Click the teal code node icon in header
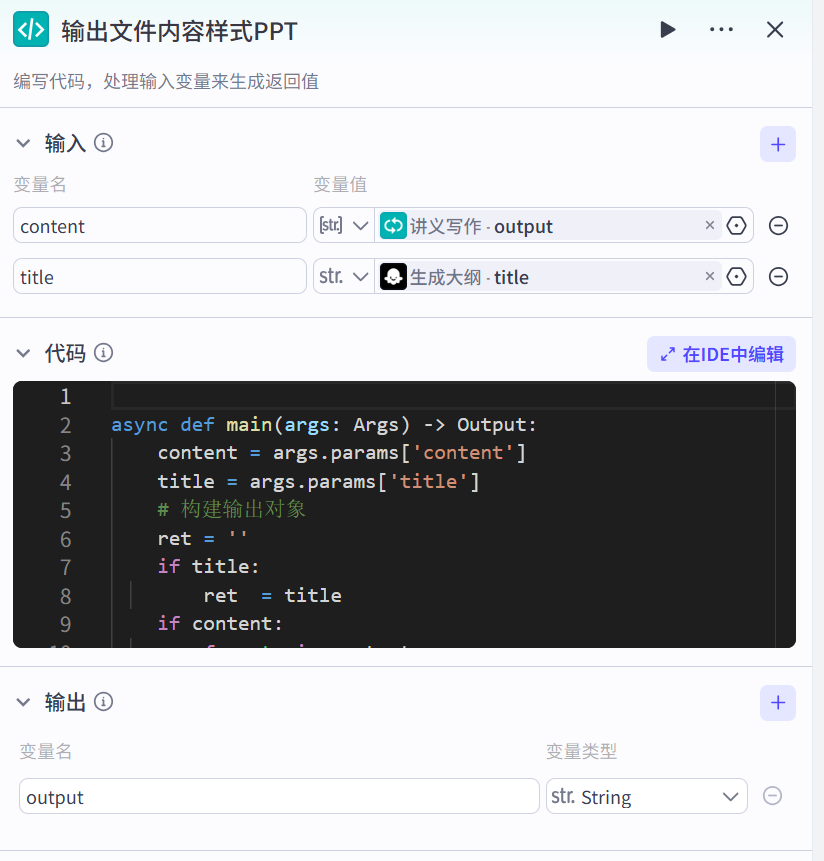The image size is (824, 861). coord(30,29)
